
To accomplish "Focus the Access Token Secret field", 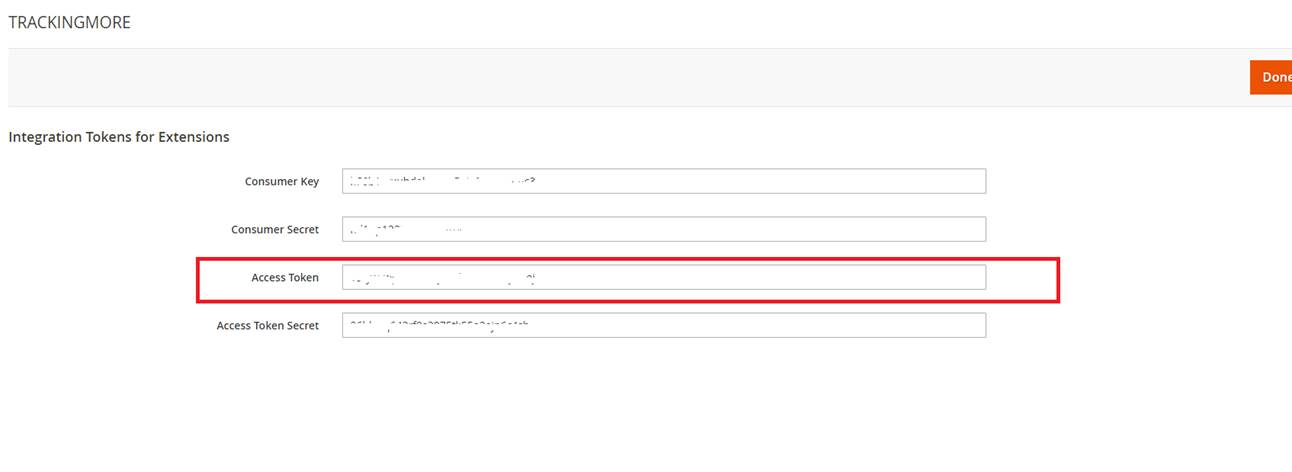I will pos(664,325).
